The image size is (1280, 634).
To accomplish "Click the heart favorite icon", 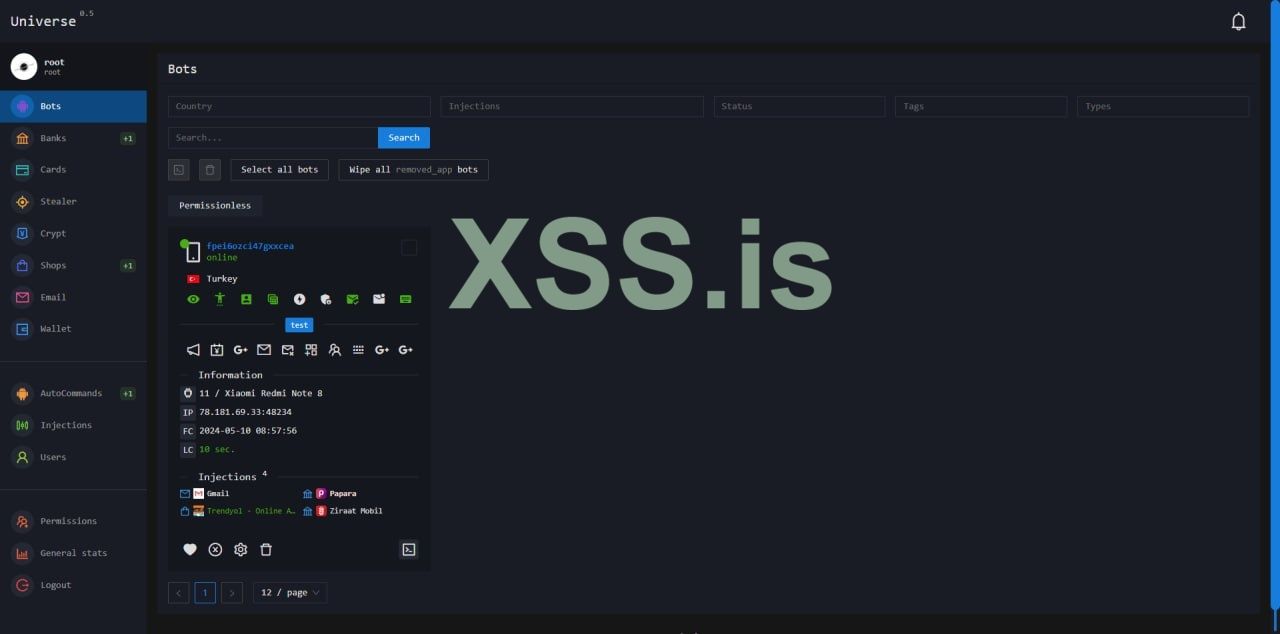I will click(x=190, y=550).
